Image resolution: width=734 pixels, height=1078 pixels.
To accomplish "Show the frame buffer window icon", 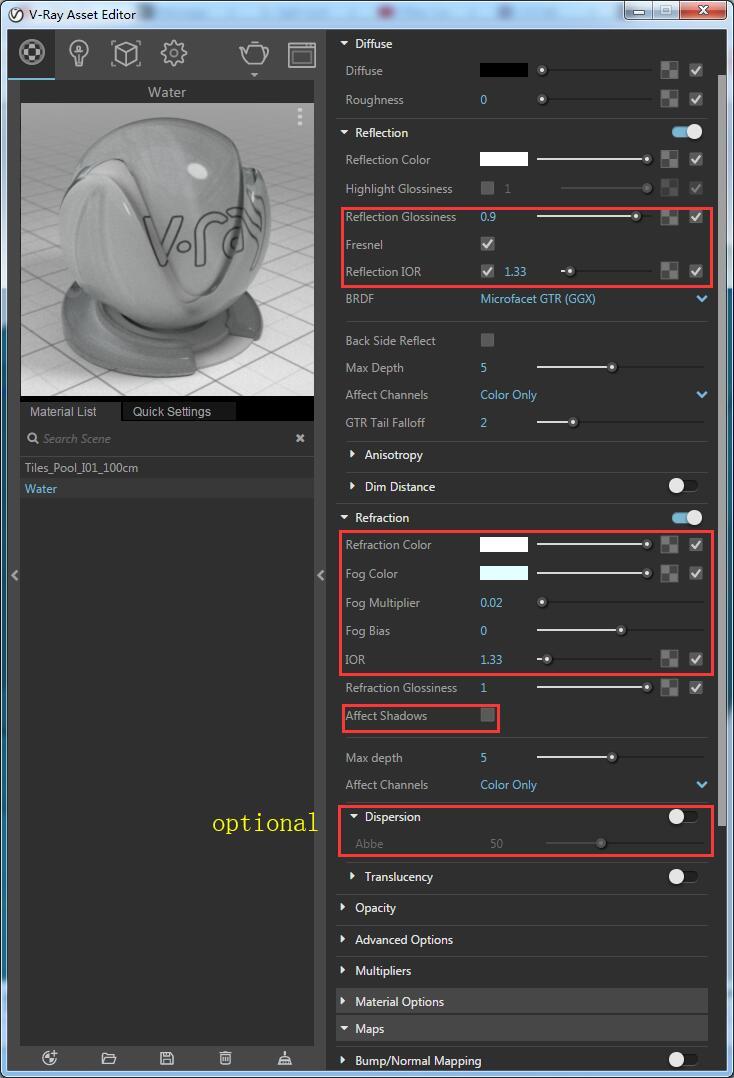I will [302, 54].
